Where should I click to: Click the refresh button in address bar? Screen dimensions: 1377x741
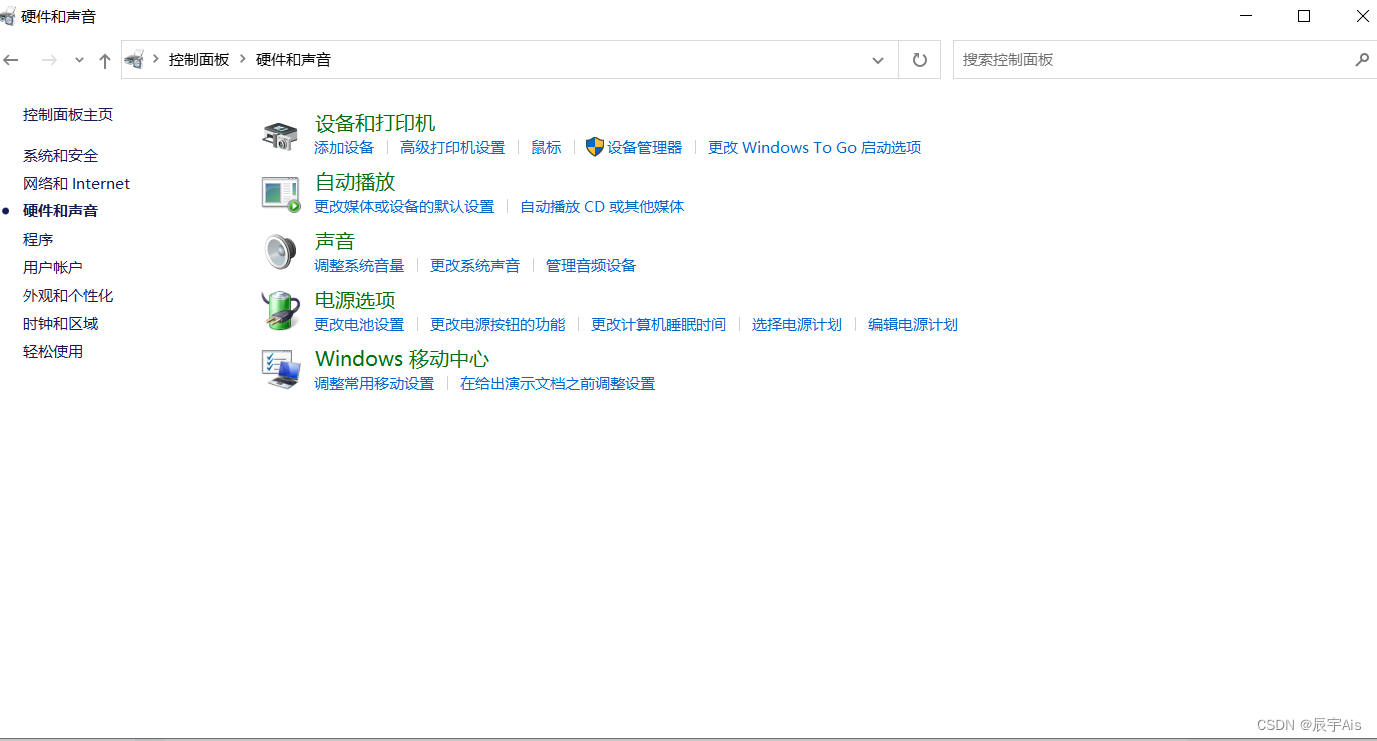point(920,60)
